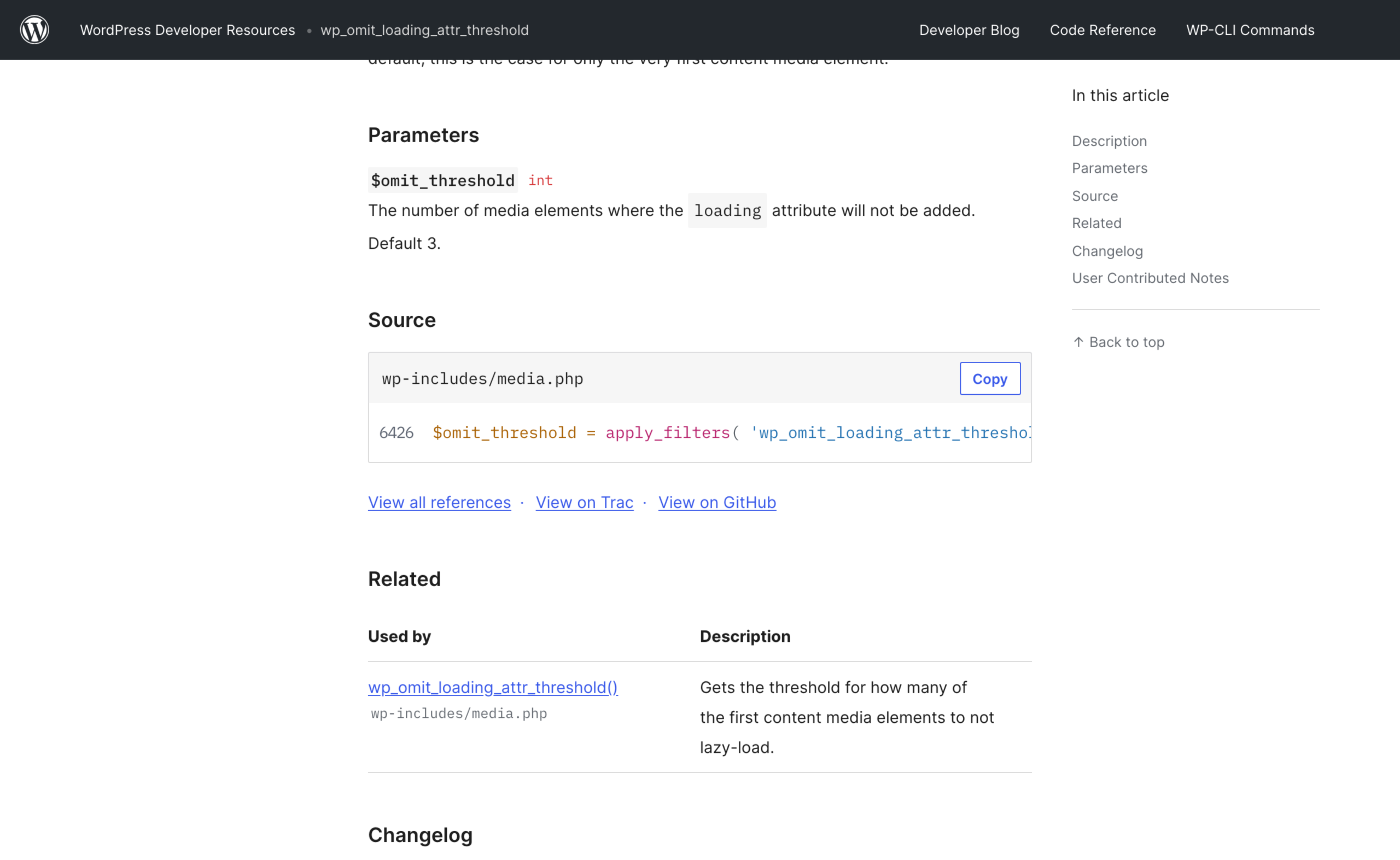Click the 'Default 3.' text

pos(404,243)
